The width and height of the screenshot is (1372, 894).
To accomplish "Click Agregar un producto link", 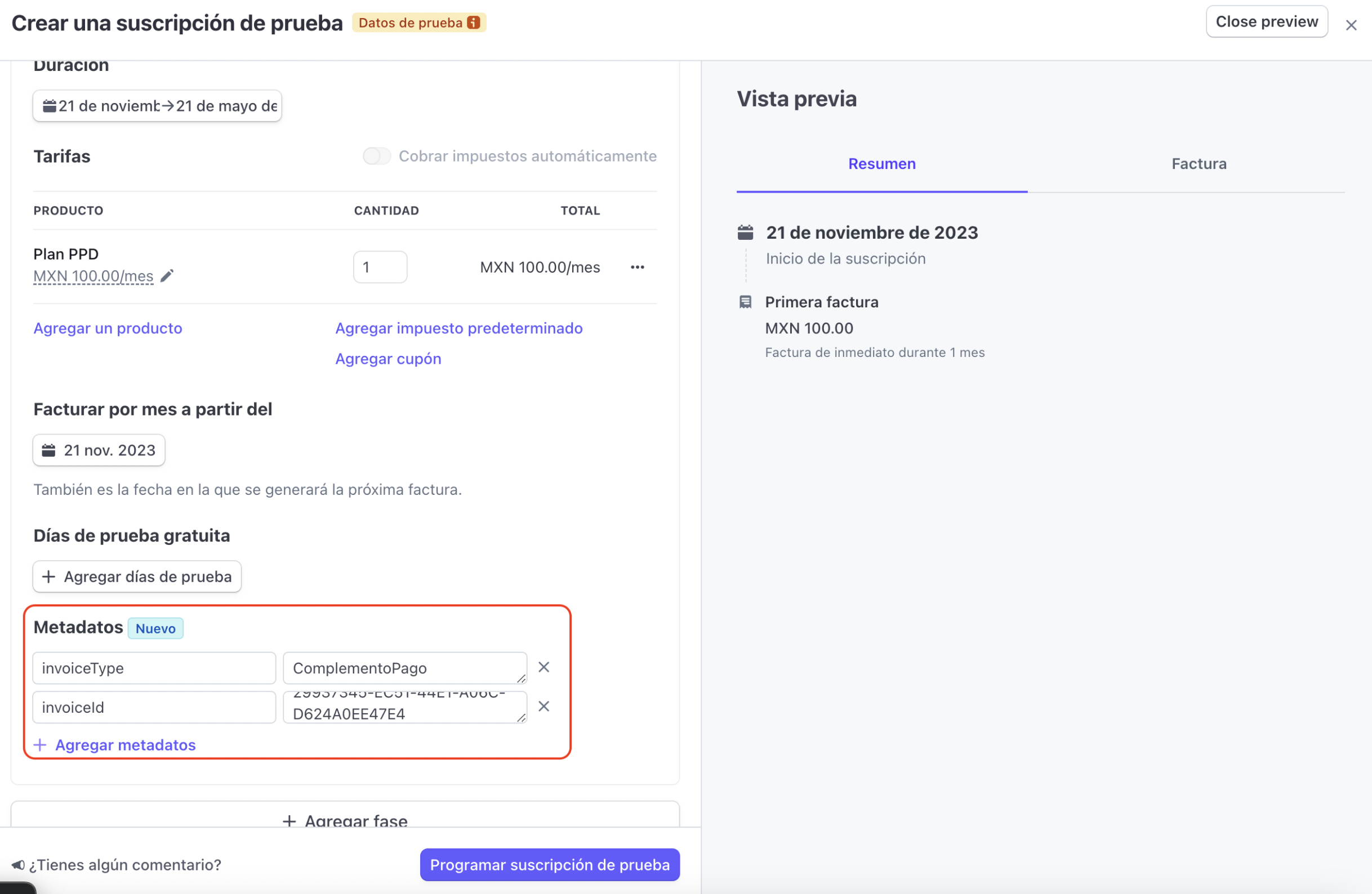I will click(108, 328).
